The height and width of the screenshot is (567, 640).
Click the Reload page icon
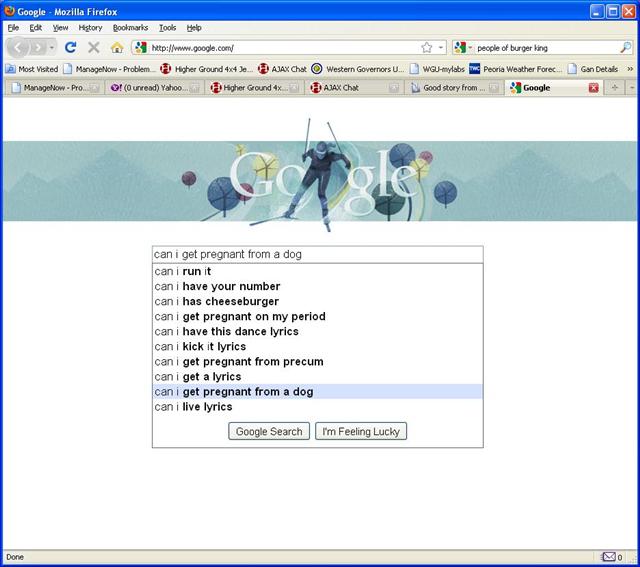point(71,47)
